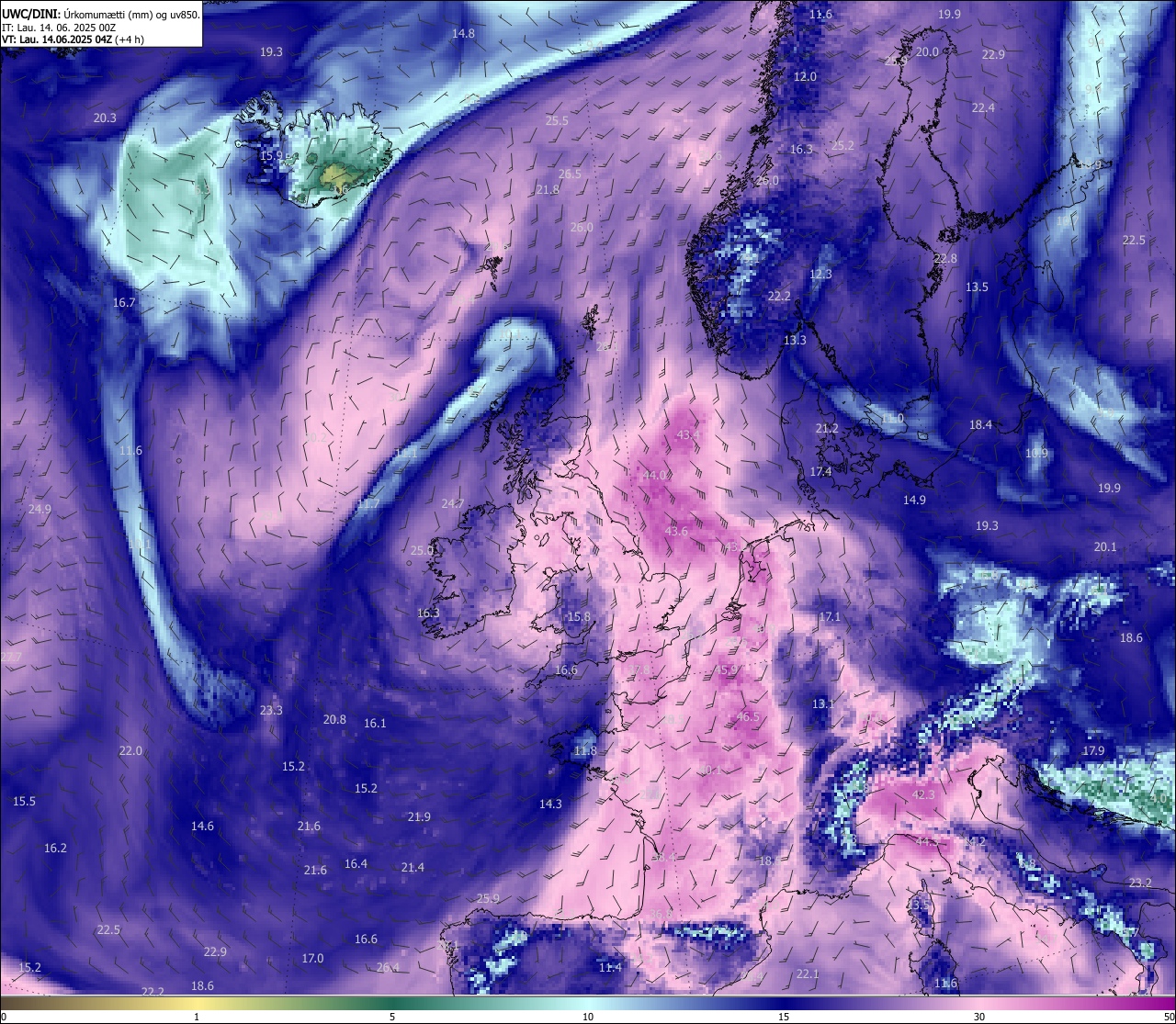Viewport: 1176px width, 1024px height.
Task: Click the 21.8 value label
Action: click(548, 189)
